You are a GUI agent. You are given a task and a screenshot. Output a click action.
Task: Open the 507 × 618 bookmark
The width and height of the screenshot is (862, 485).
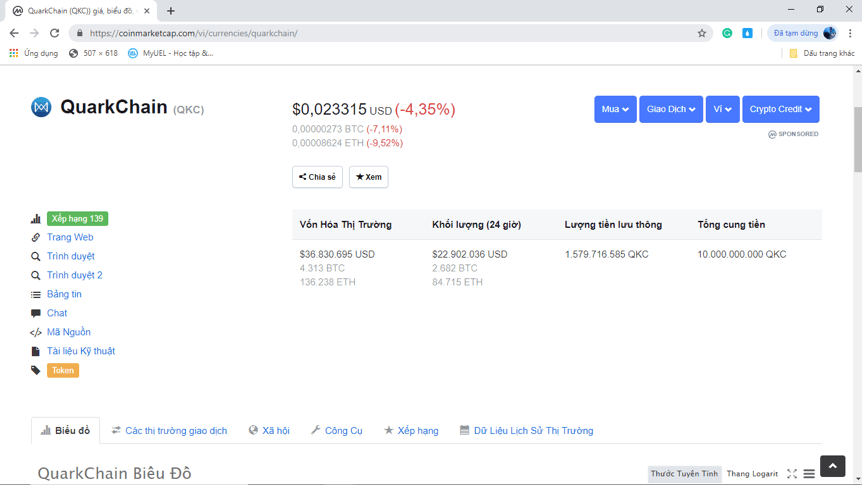[93, 53]
